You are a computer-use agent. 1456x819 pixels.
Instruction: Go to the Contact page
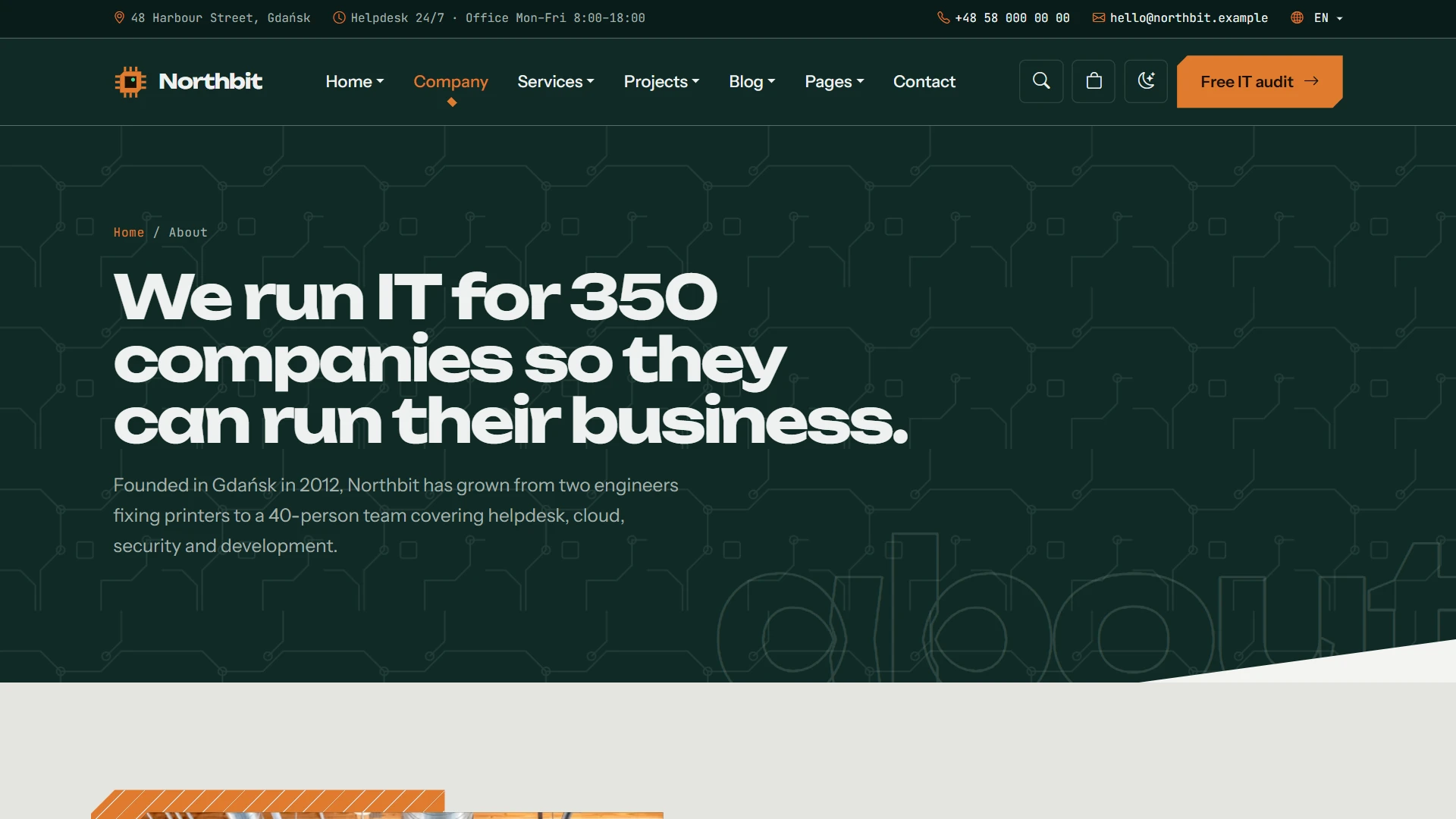tap(924, 81)
